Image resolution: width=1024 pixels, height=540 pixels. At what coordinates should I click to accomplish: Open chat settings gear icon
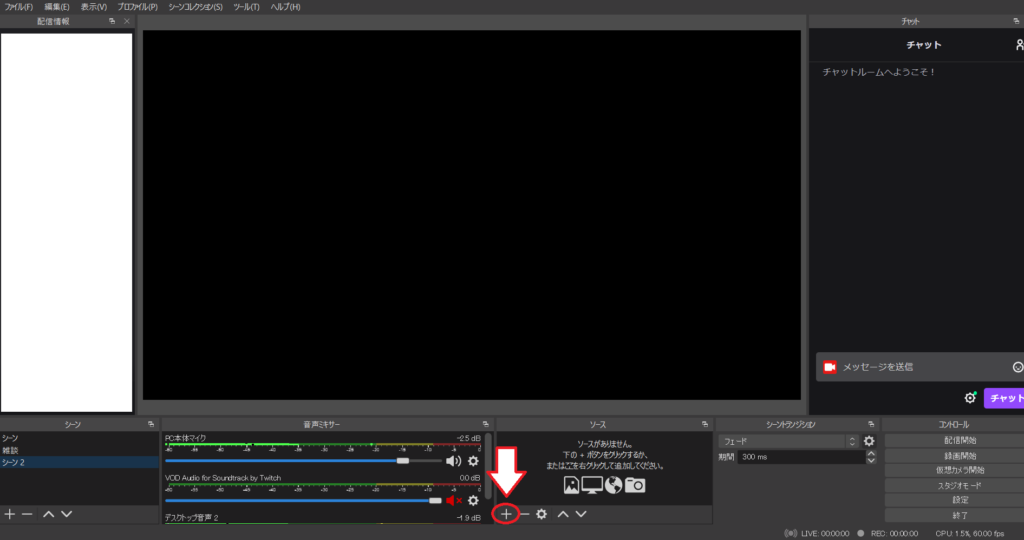[x=970, y=398]
